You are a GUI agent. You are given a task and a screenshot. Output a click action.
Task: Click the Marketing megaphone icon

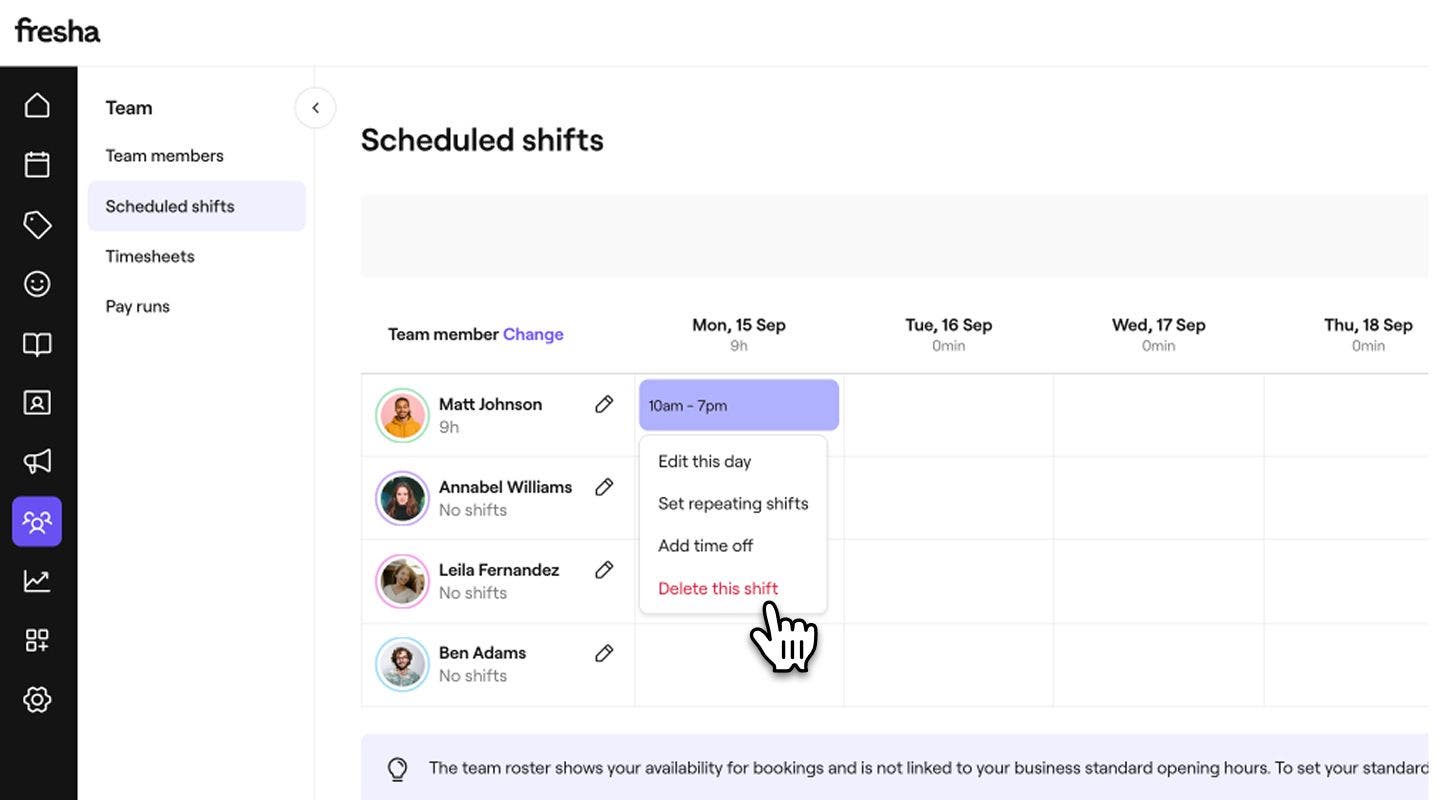[37, 461]
